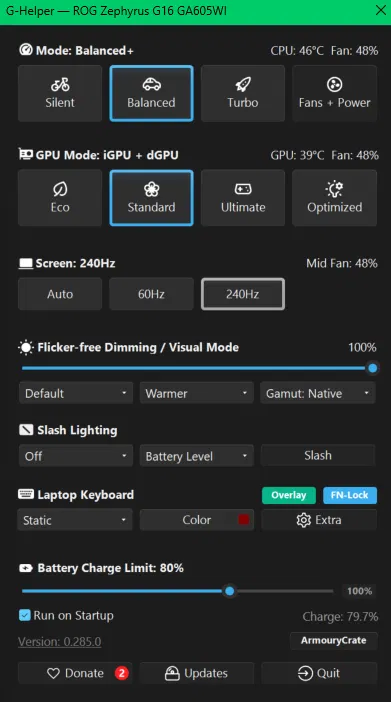Open Battery Level slash animation dropdown
Screen dimensions: 391x702
coord(197,456)
